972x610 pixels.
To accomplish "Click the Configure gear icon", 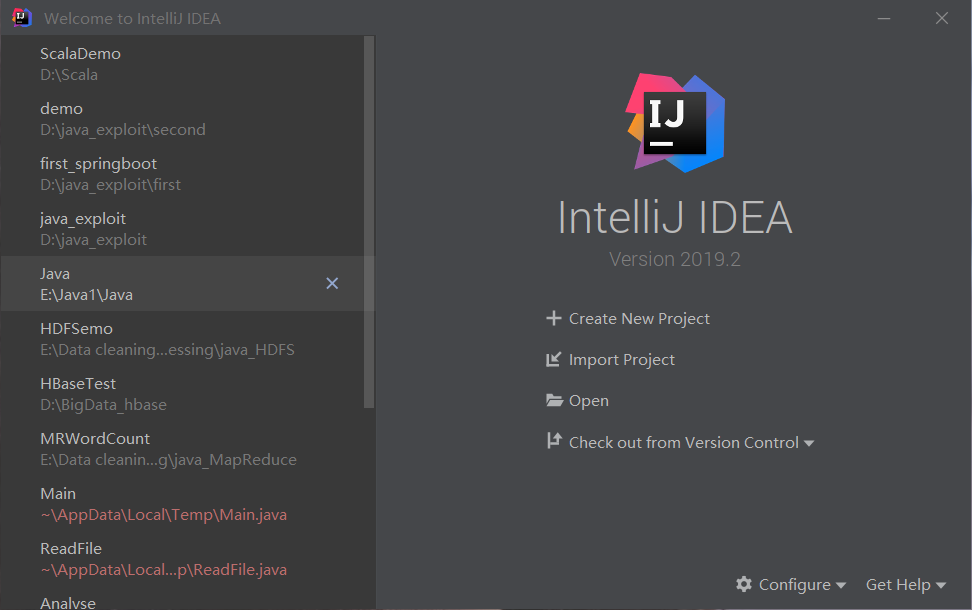I will (x=744, y=584).
